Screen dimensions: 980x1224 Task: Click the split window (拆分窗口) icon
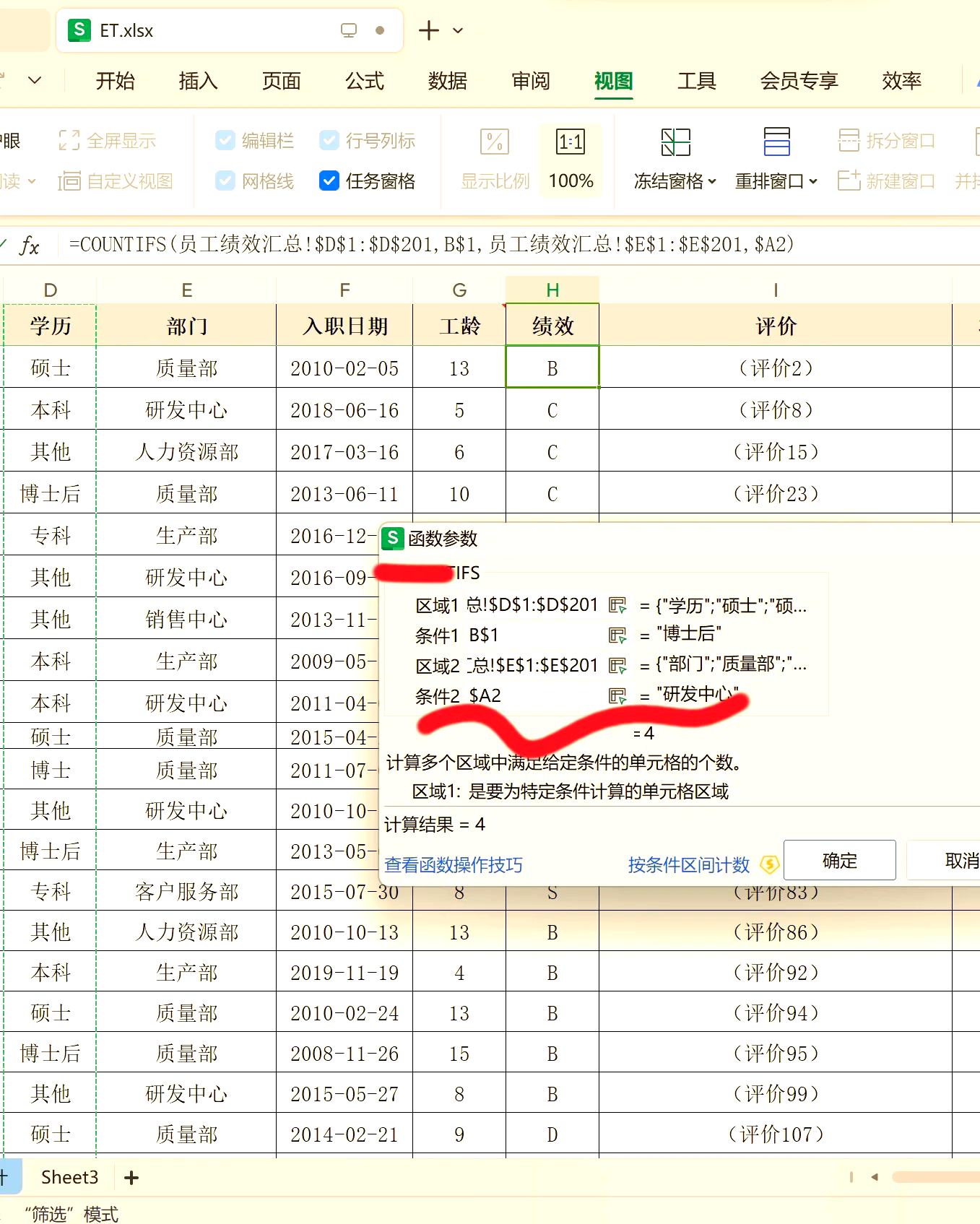(849, 141)
